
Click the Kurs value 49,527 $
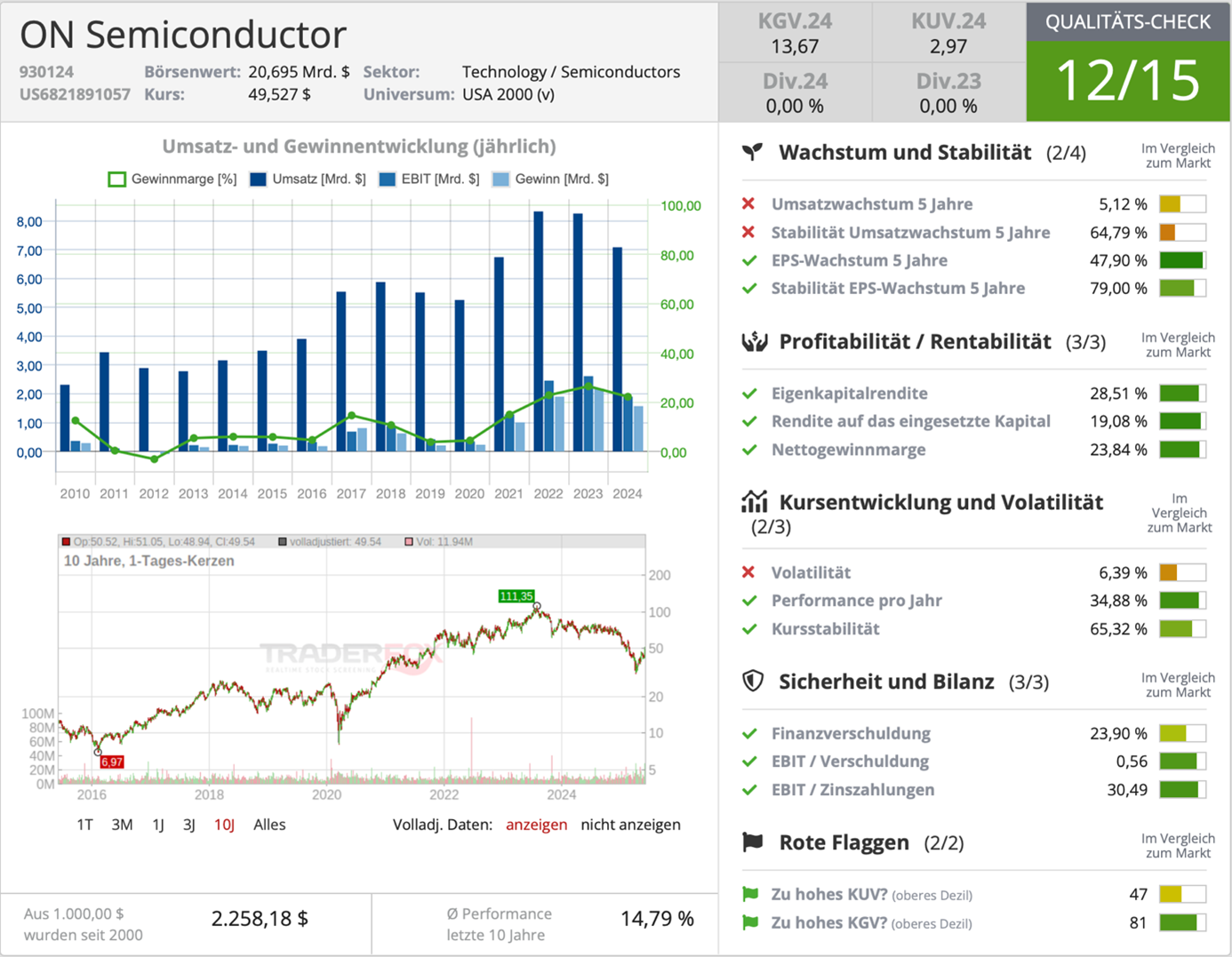click(x=279, y=94)
